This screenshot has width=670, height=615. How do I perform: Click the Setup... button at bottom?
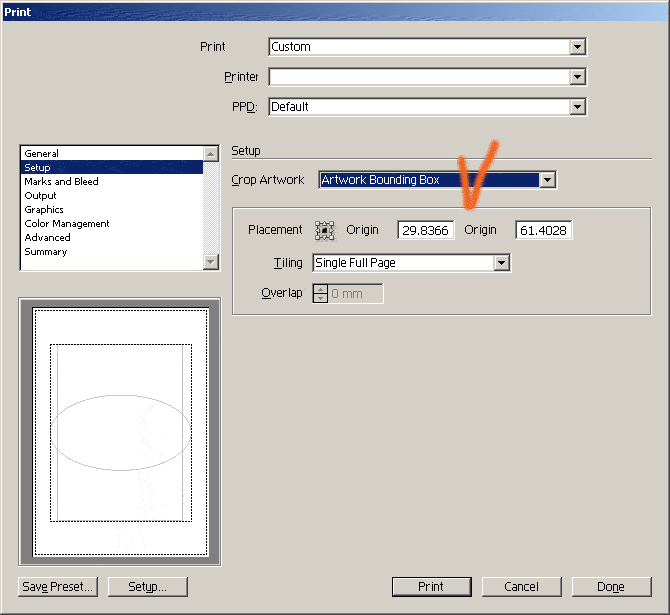pyautogui.click(x=147, y=587)
